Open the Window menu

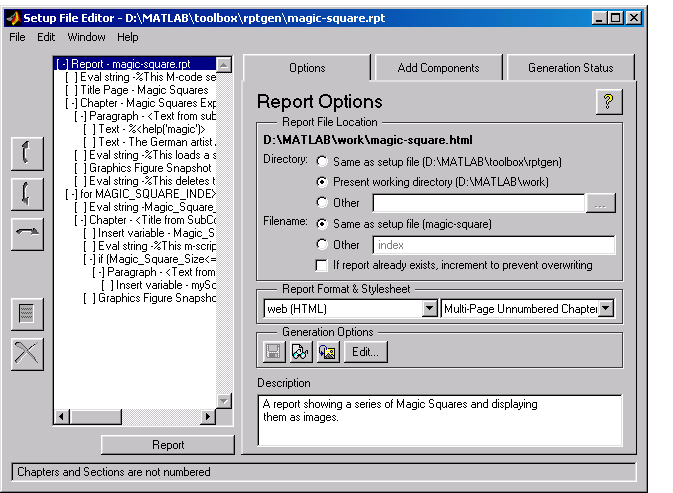pos(86,37)
